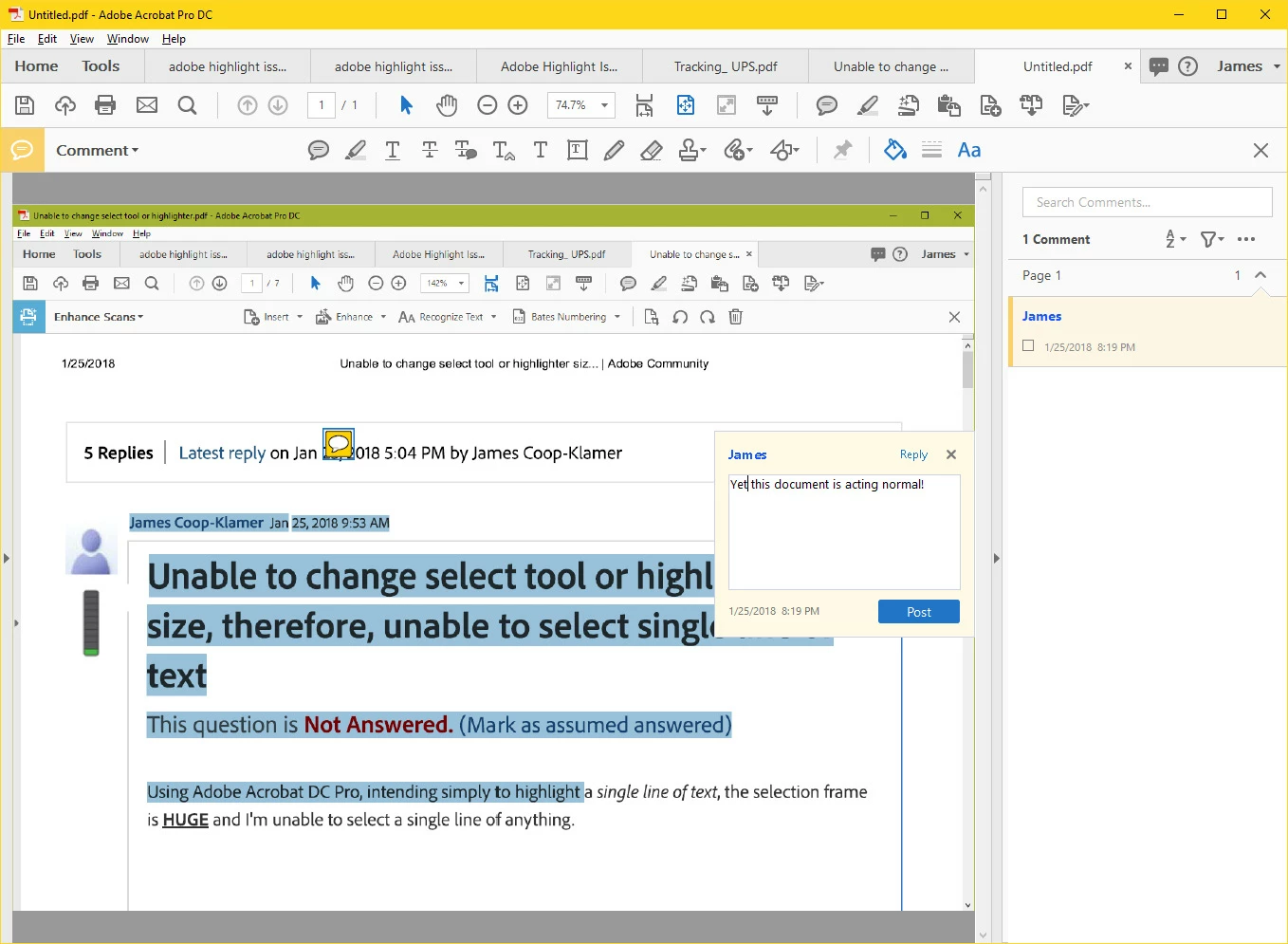Viewport: 1288px width, 944px height.
Task: Select Add Text Comment T tool
Action: [541, 150]
